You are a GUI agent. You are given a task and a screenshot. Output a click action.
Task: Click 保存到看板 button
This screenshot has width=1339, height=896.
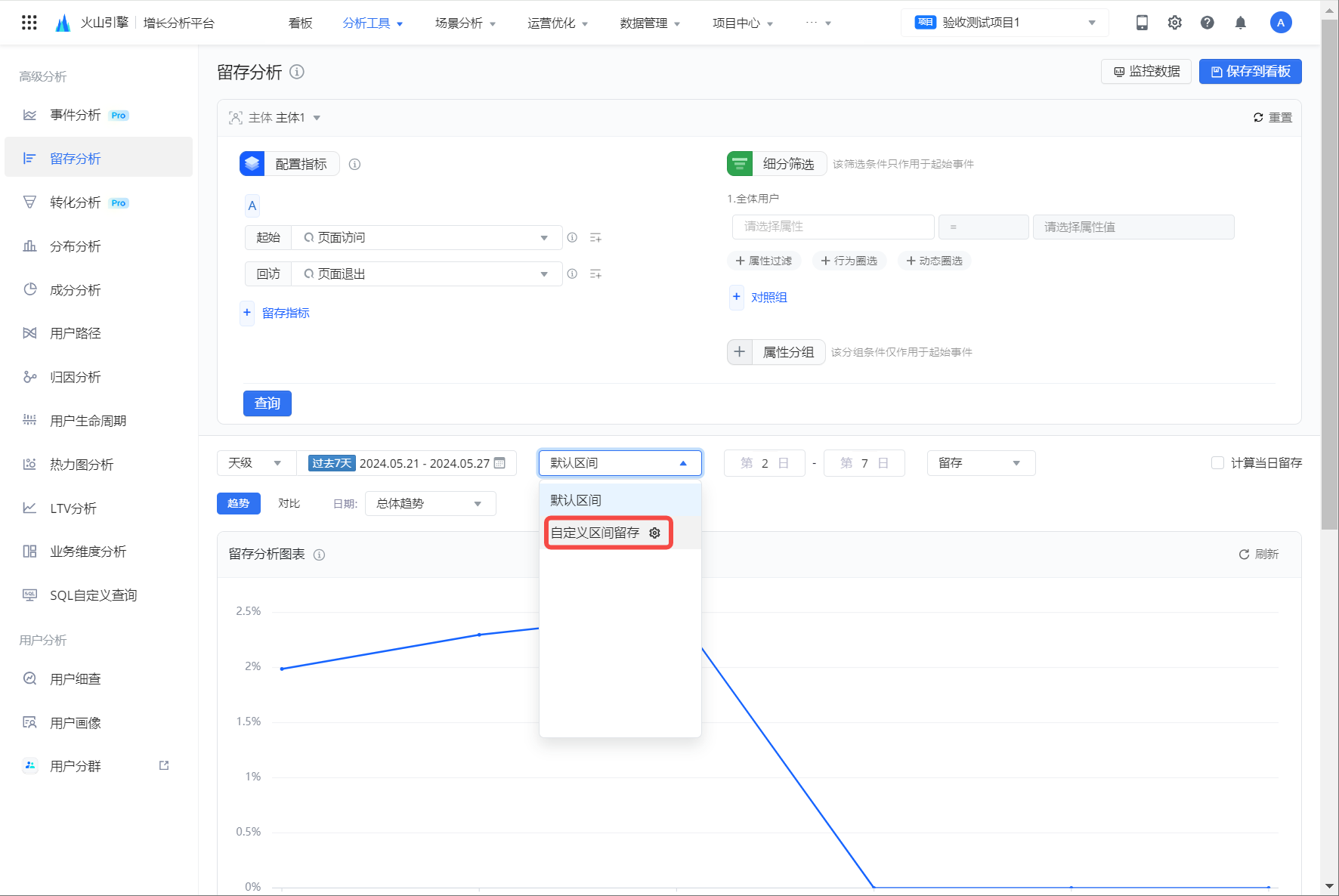pyautogui.click(x=1251, y=72)
